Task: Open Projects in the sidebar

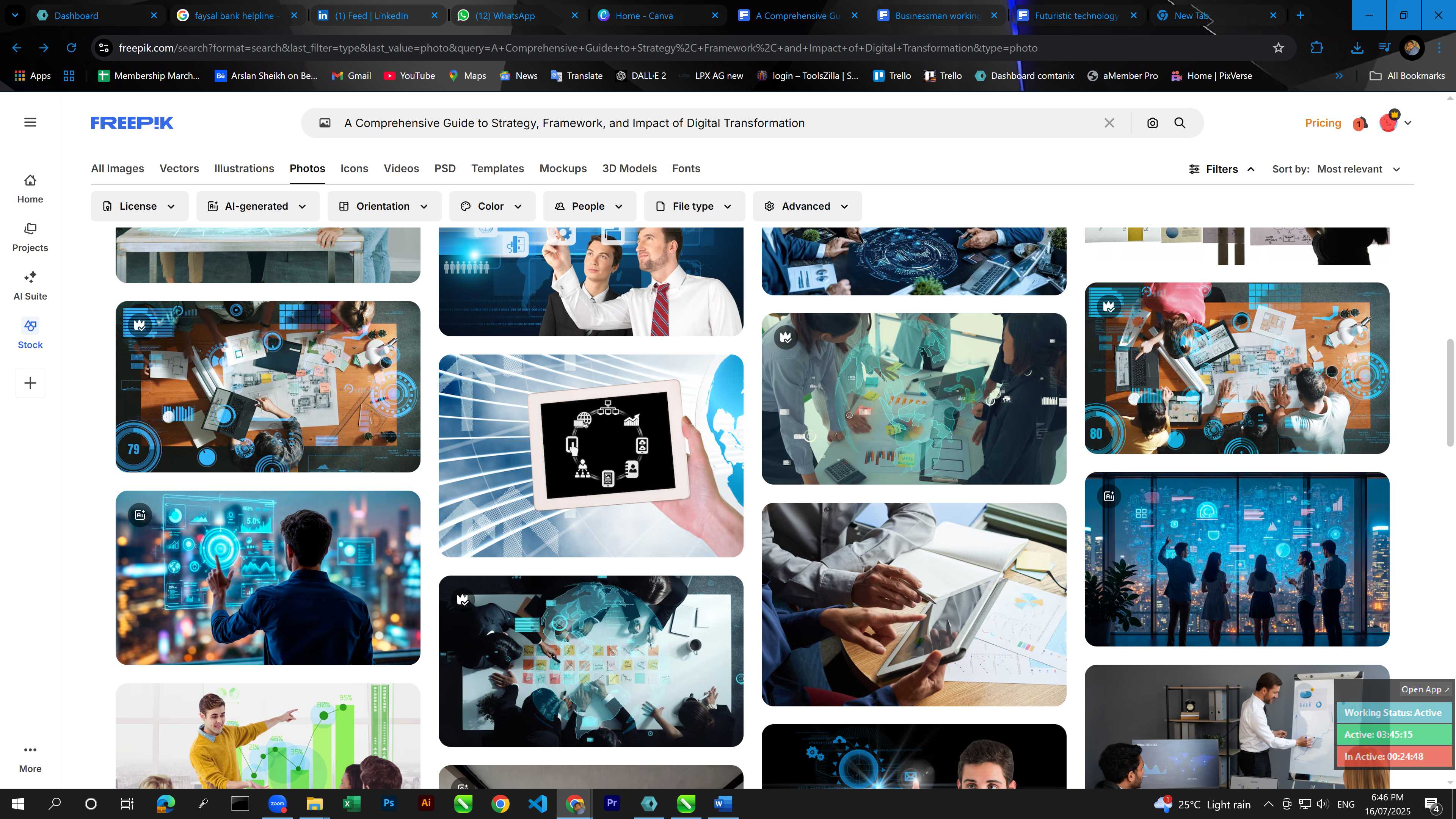Action: 30,237
